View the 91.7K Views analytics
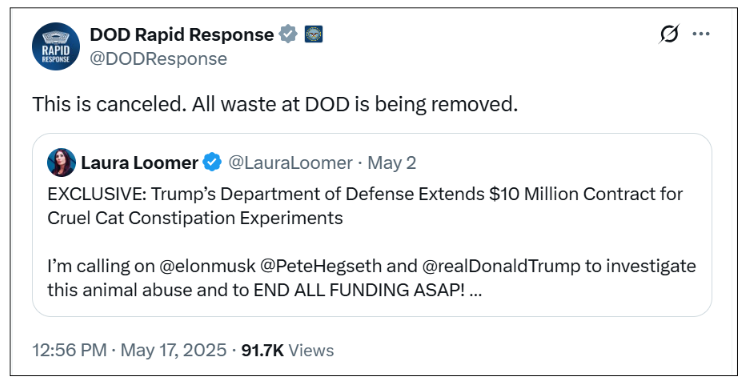The image size is (750, 381). point(287,350)
